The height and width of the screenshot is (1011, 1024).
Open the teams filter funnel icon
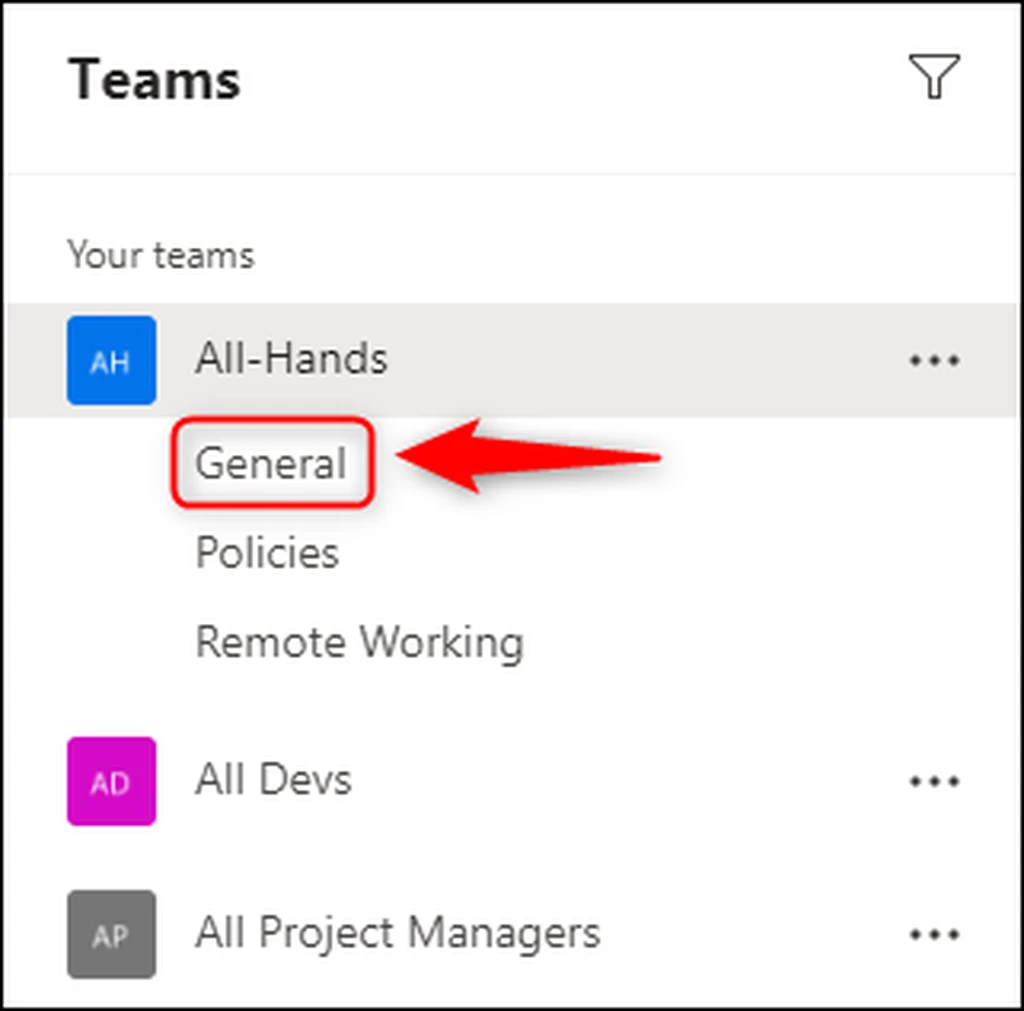pyautogui.click(x=934, y=76)
